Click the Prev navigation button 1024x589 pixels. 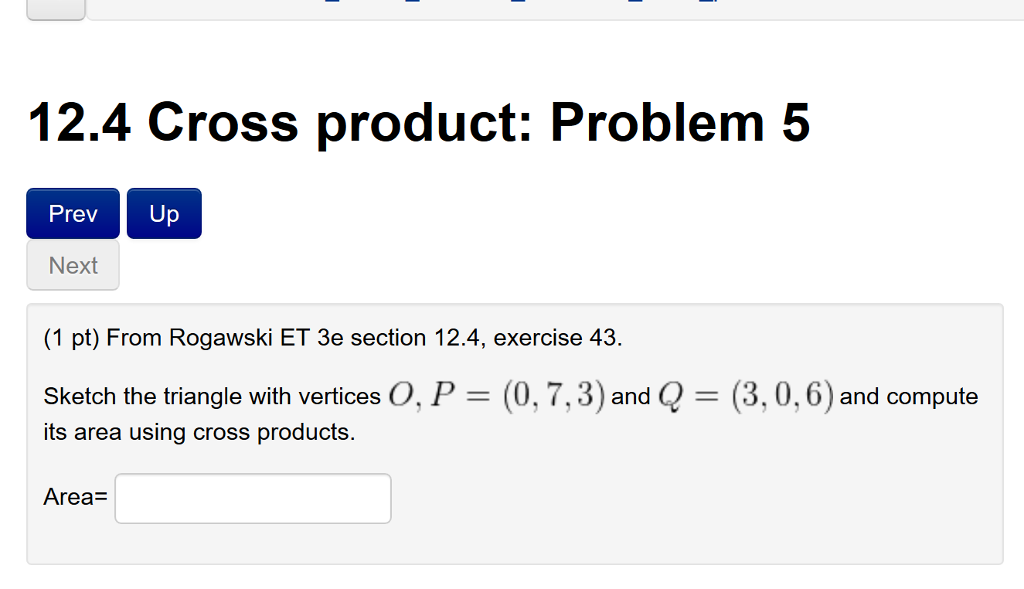(x=72, y=212)
